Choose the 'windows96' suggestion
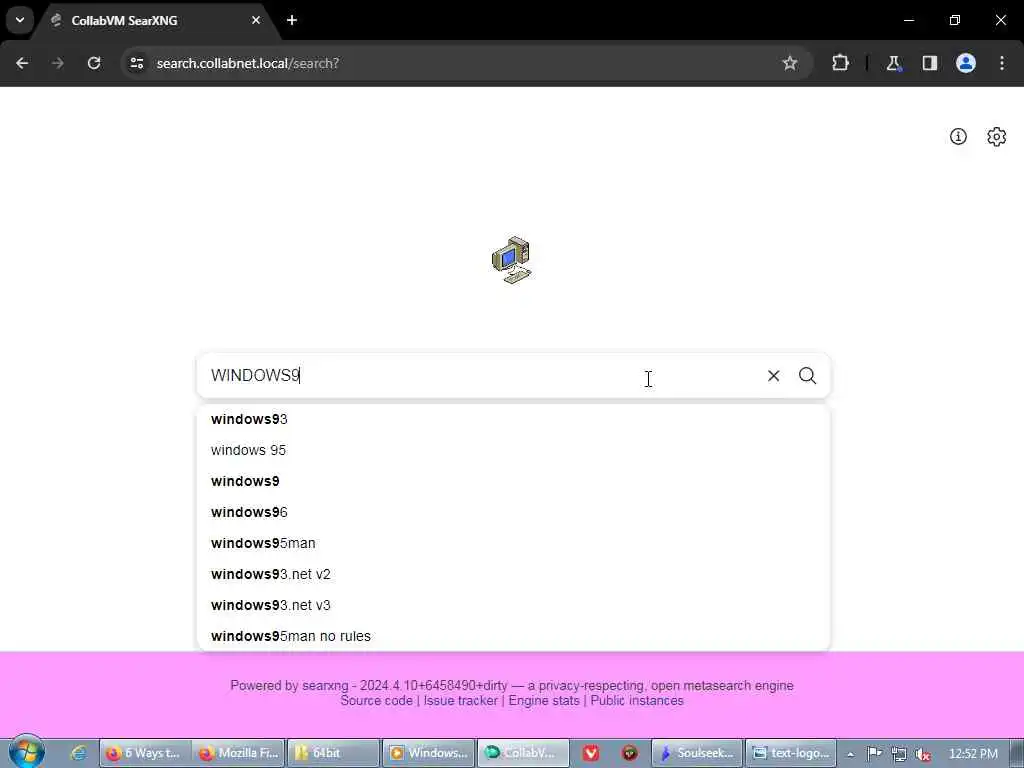This screenshot has width=1024, height=768. click(513, 512)
